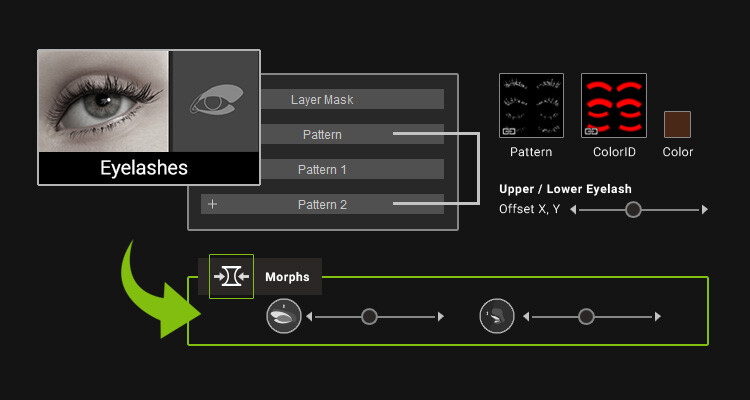
Task: Select the eyelid morph round icon
Action: click(x=284, y=316)
